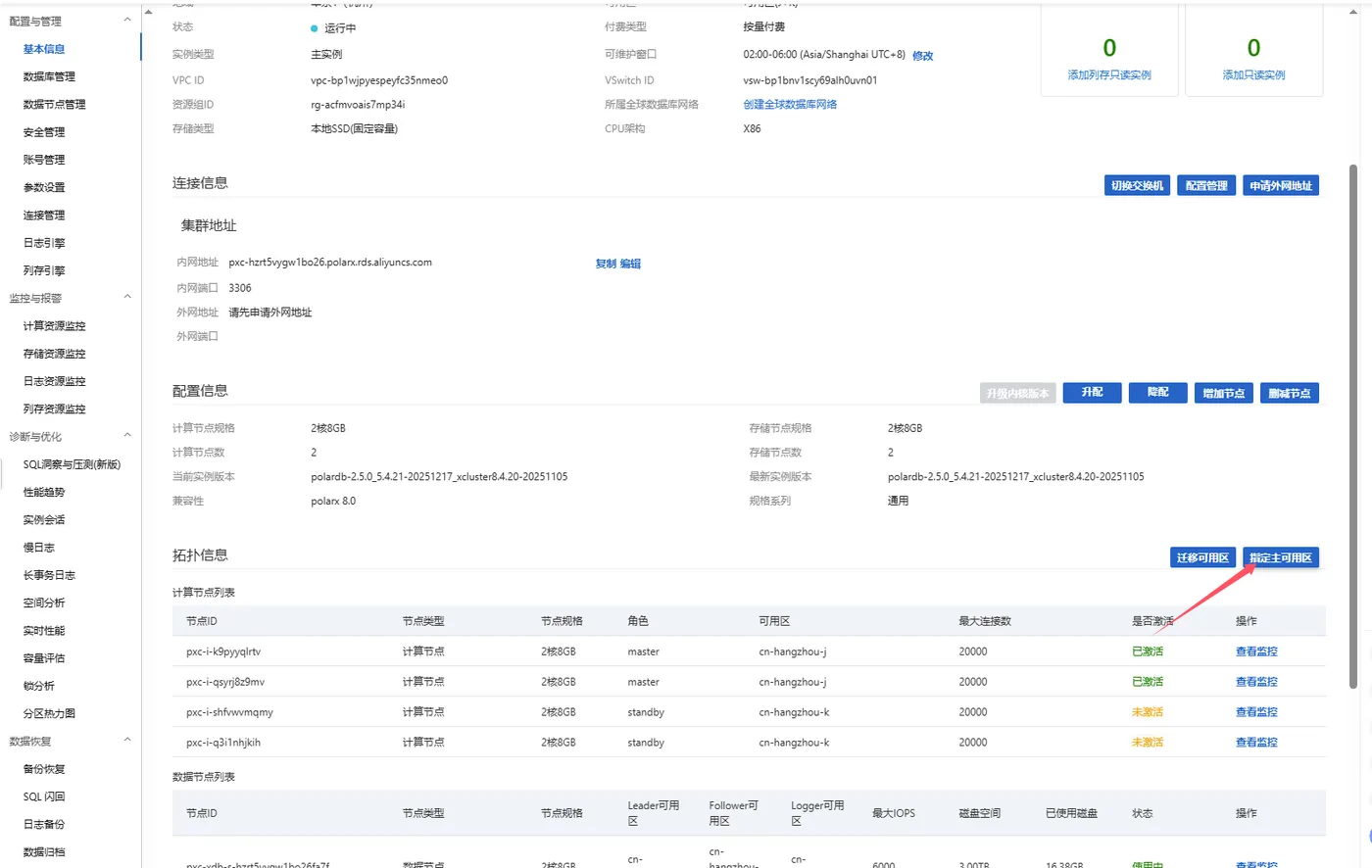Open 配置管理 in the 连接信息 section

(x=1206, y=185)
